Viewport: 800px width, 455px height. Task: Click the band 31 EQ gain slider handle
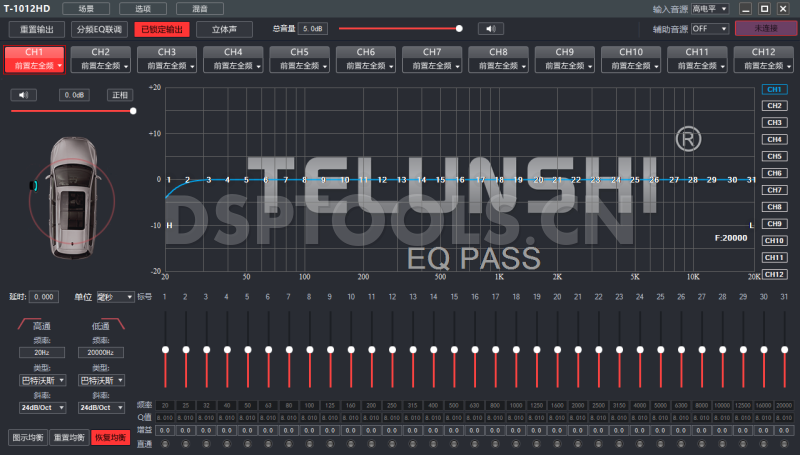point(784,349)
